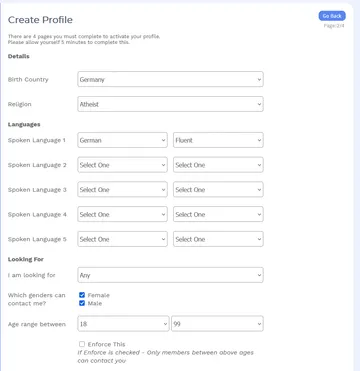The height and width of the screenshot is (371, 360).
Task: Open the Birth Country dropdown showing Germany
Action: [x=170, y=79]
